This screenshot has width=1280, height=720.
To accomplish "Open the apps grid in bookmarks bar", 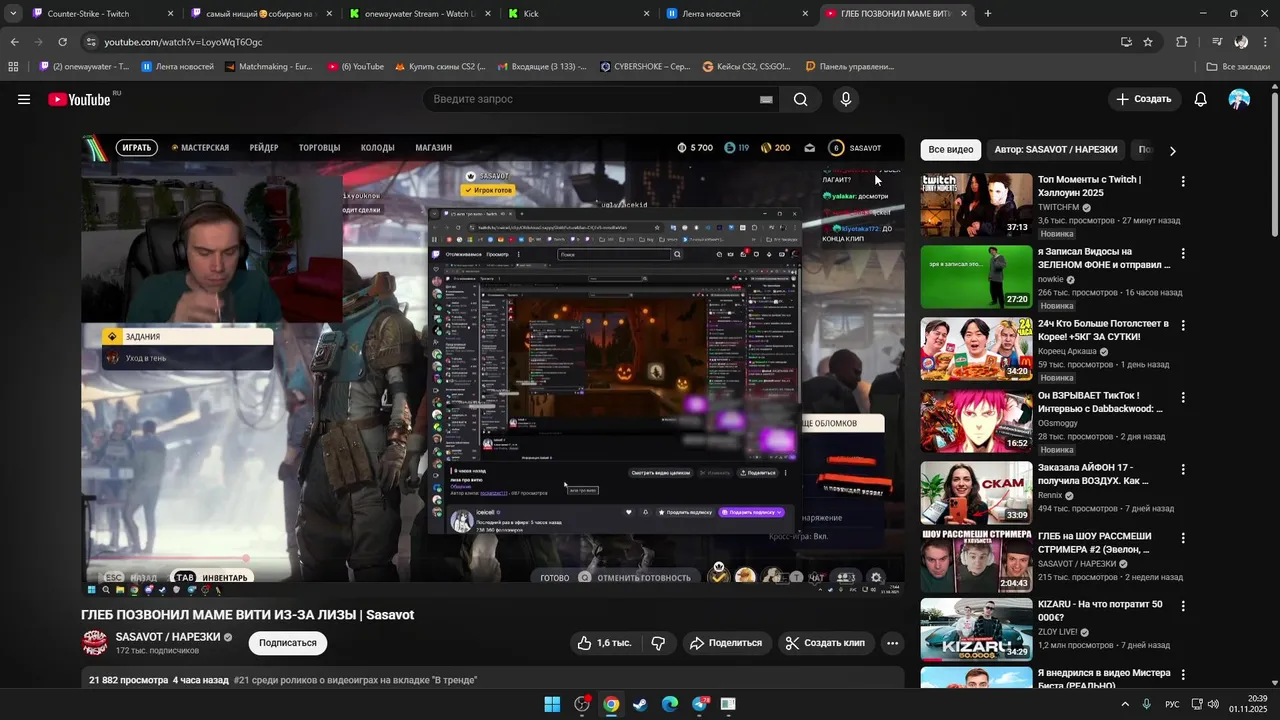I will click(13, 67).
